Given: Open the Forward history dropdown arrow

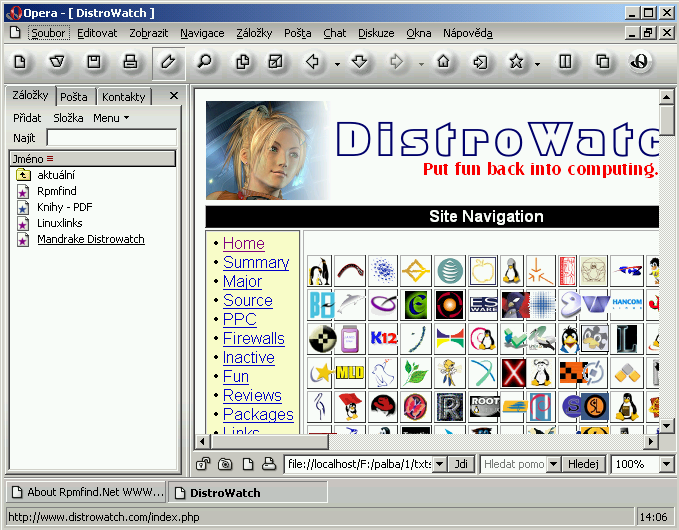Looking at the screenshot, I should pyautogui.click(x=421, y=64).
